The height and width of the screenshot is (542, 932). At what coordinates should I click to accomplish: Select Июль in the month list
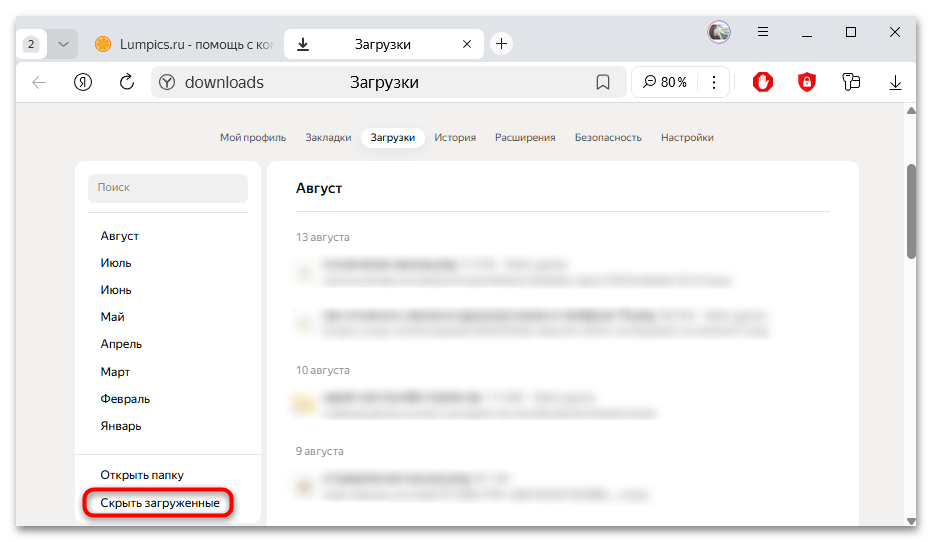coord(116,263)
